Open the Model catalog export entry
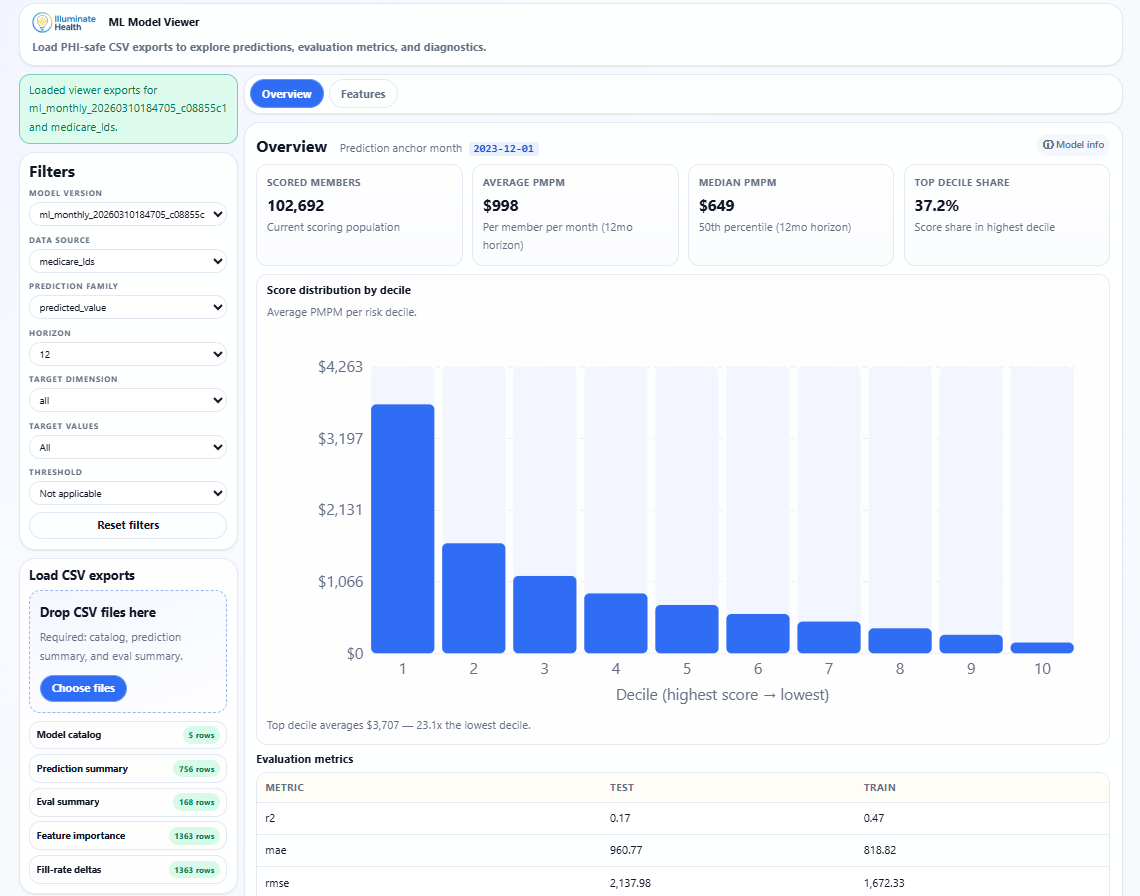The width and height of the screenshot is (1140, 896). coord(127,734)
